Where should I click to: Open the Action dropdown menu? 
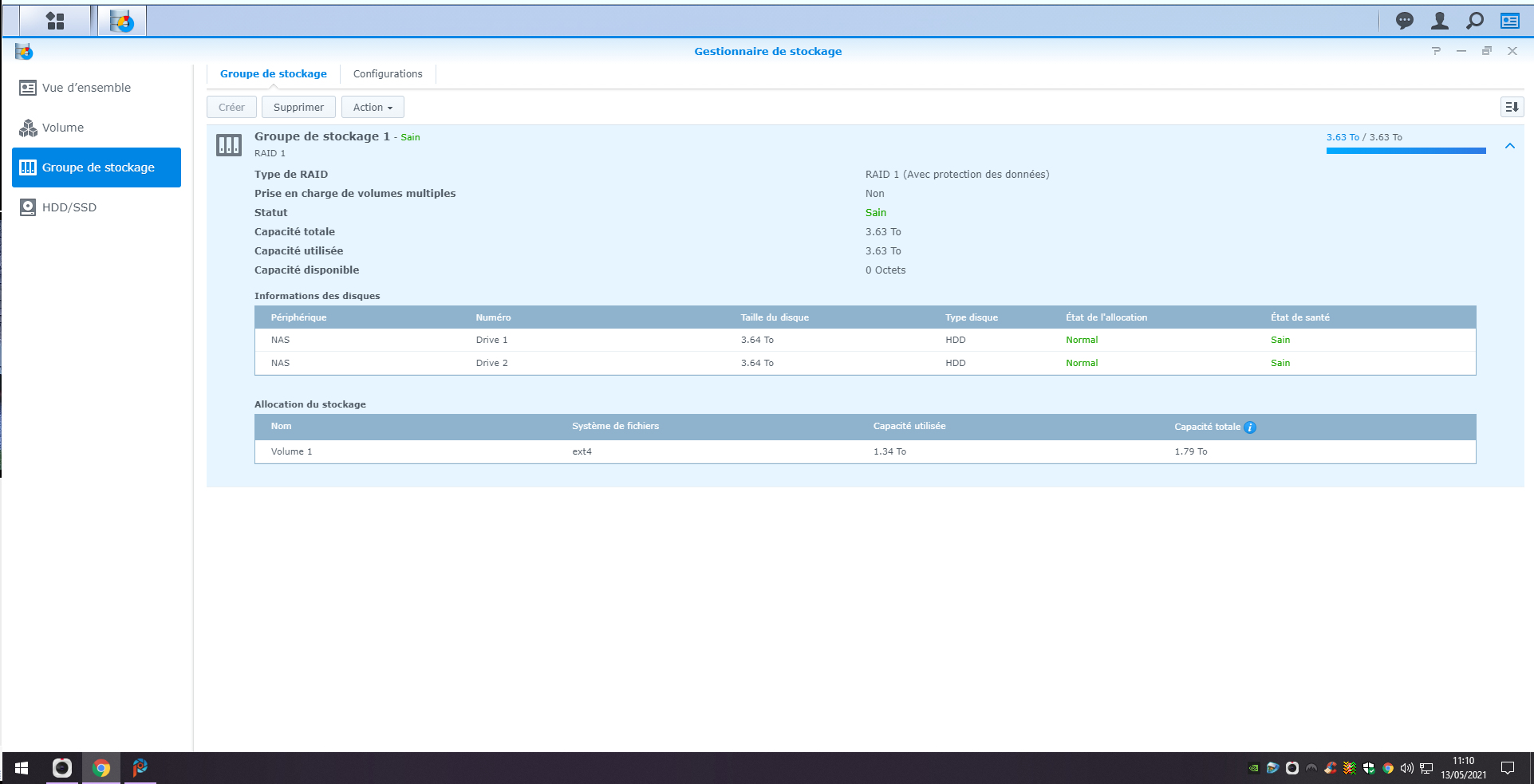point(373,107)
